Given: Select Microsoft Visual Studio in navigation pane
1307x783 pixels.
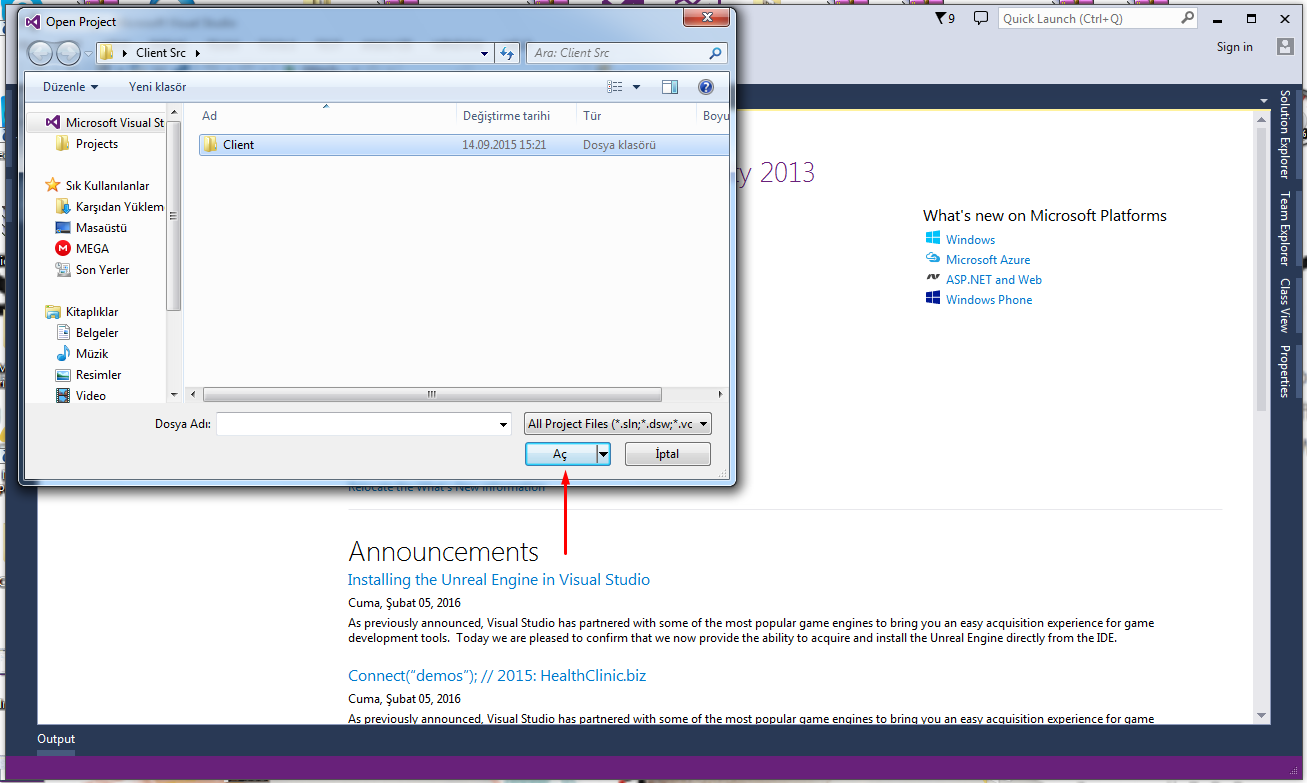Looking at the screenshot, I should [x=104, y=123].
